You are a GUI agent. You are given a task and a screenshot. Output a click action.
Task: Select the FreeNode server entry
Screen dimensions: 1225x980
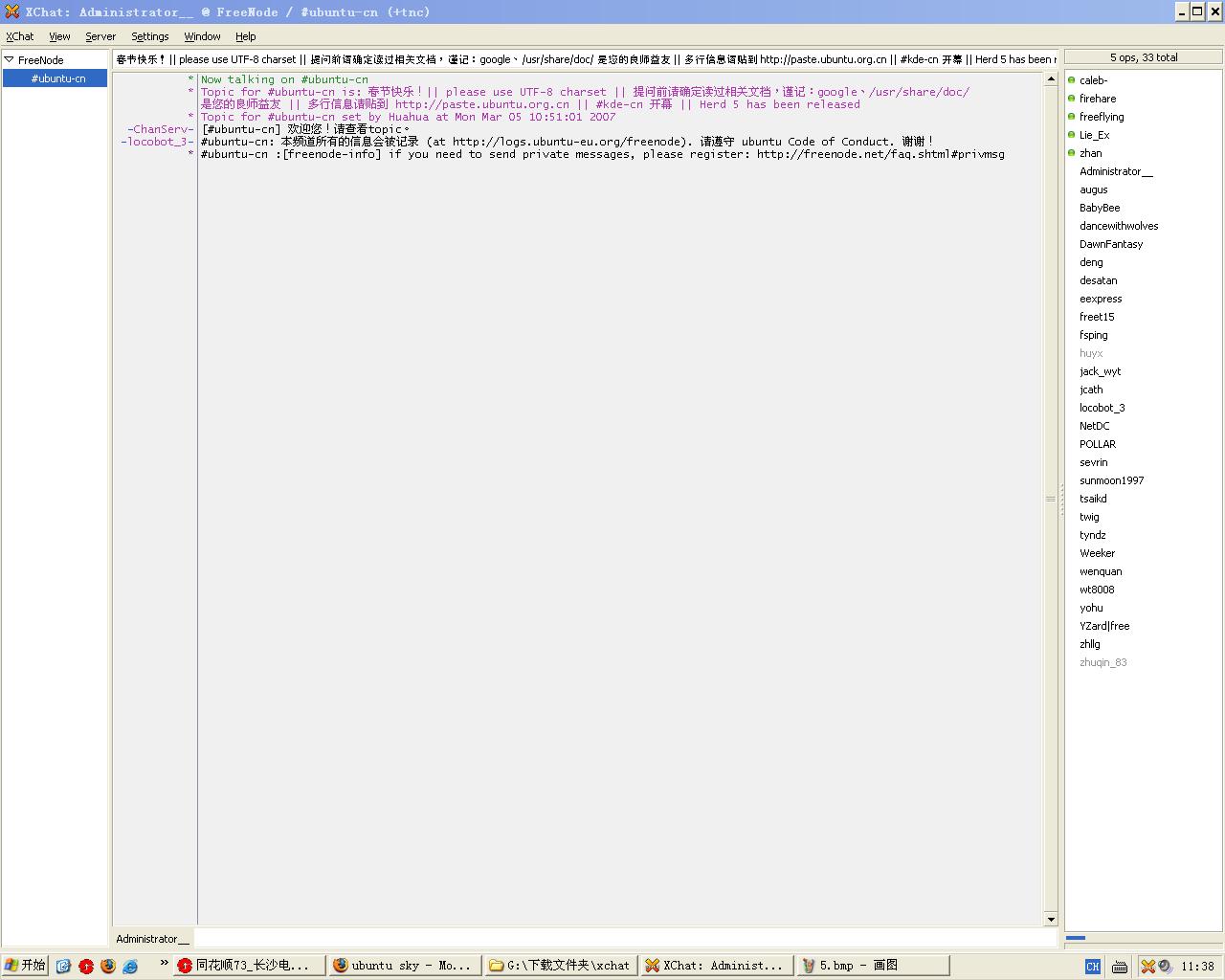click(40, 60)
